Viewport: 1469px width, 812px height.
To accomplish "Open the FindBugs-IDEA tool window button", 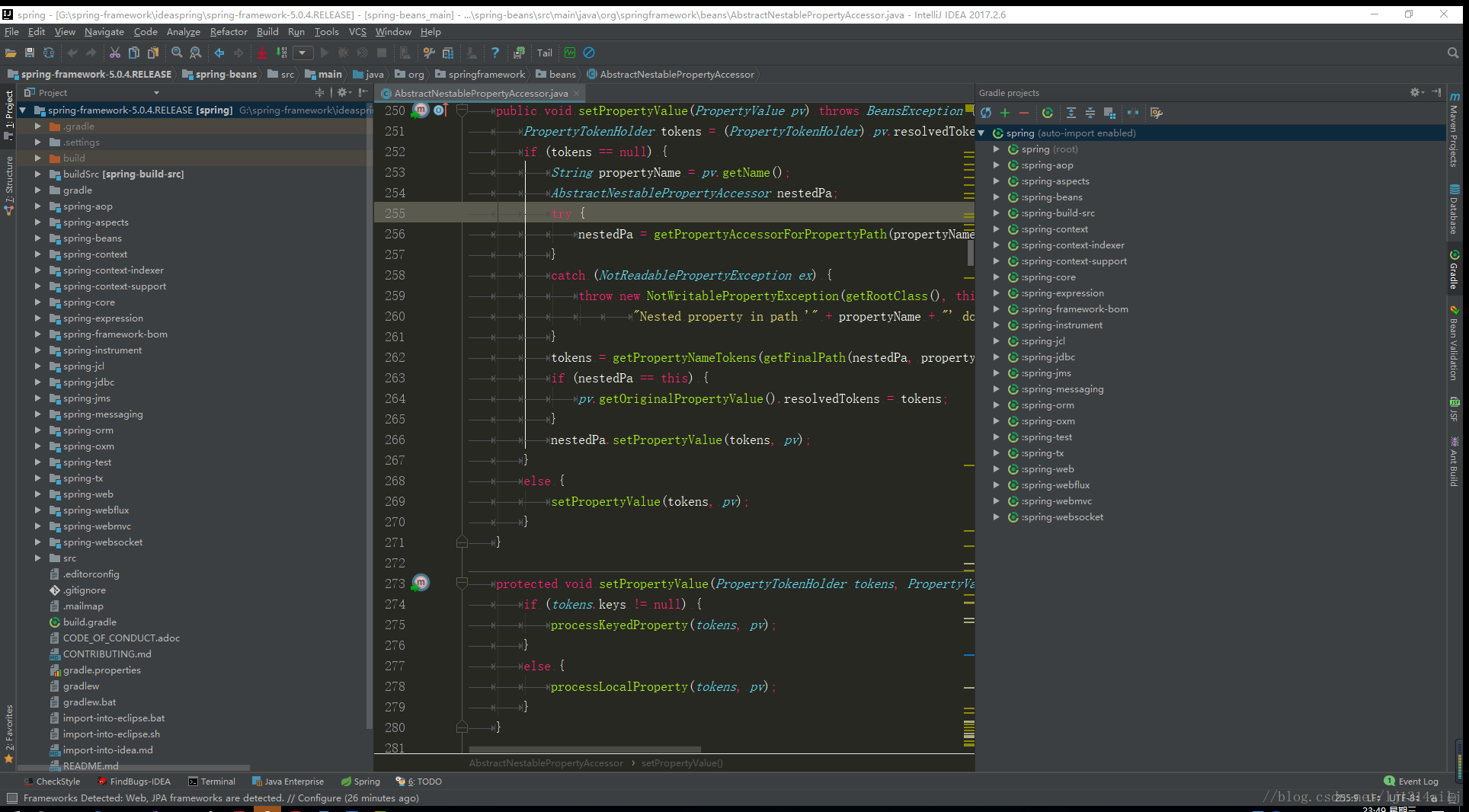I will pos(134,782).
